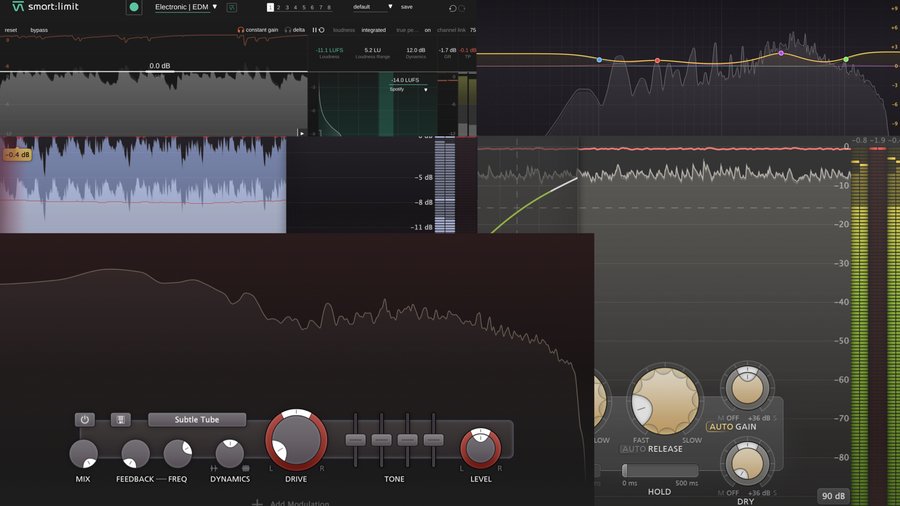Click the third TONE fader

click(408, 440)
